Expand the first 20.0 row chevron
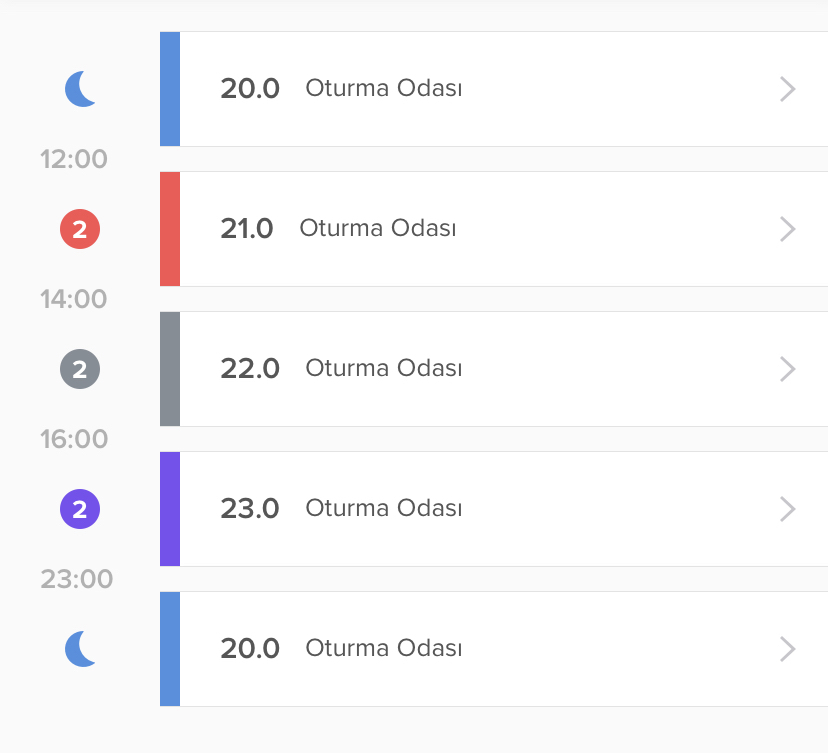The image size is (828, 753). (787, 89)
